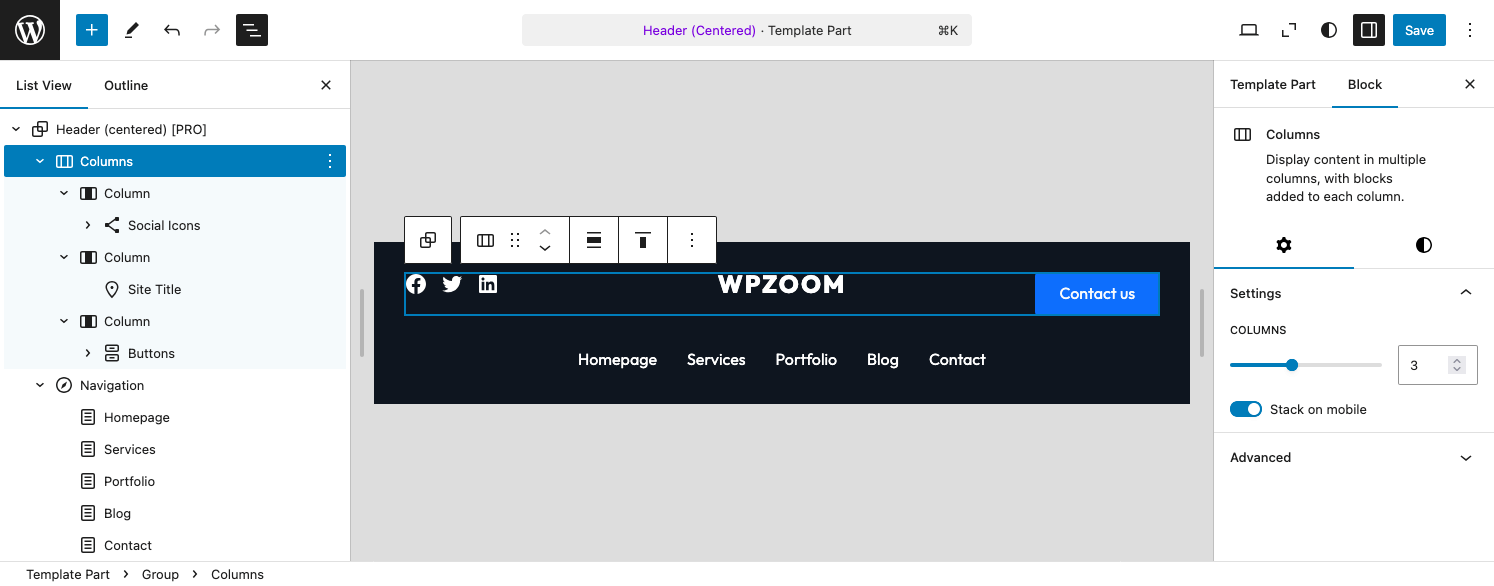Open the Styles half-circle tab in sidebar
Screen dimensions: 1494x586
pos(1423,245)
